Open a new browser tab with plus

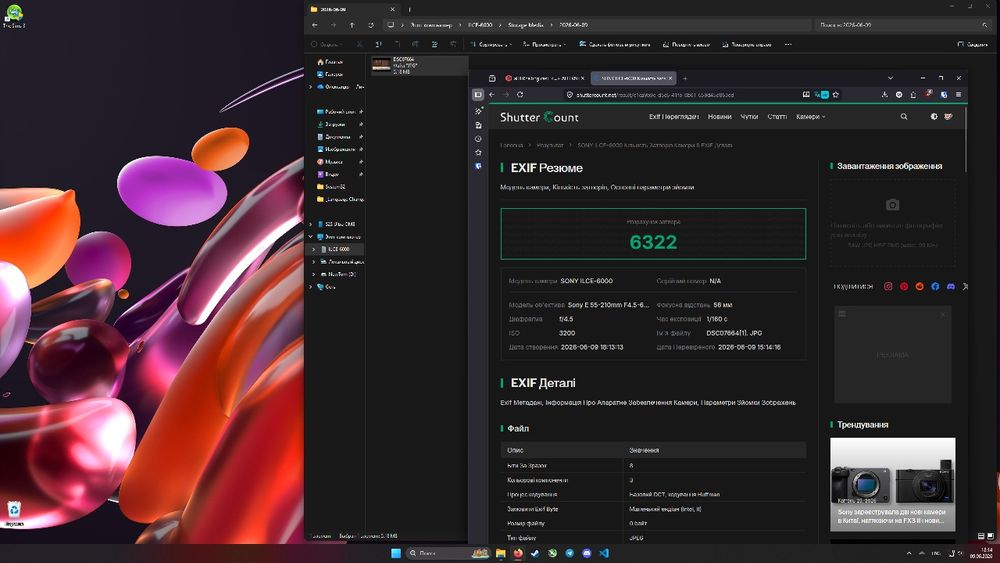(685, 78)
